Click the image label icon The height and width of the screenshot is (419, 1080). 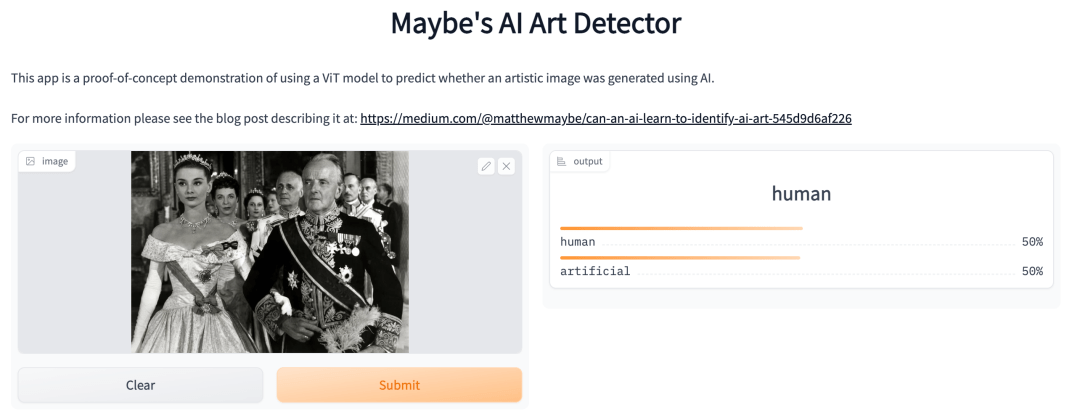[x=30, y=161]
